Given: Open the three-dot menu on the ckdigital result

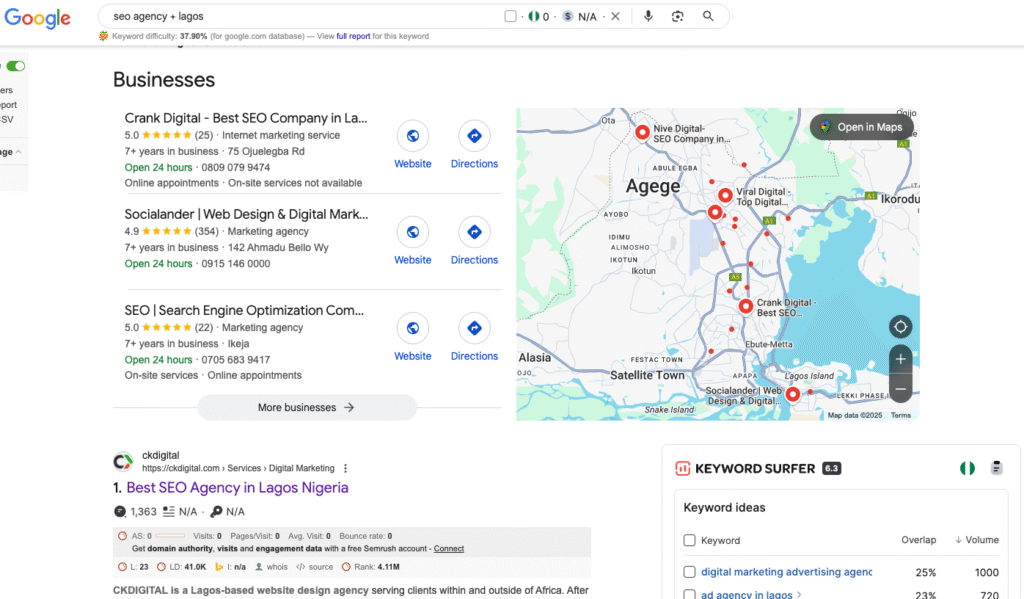Looking at the screenshot, I should pyautogui.click(x=345, y=467).
